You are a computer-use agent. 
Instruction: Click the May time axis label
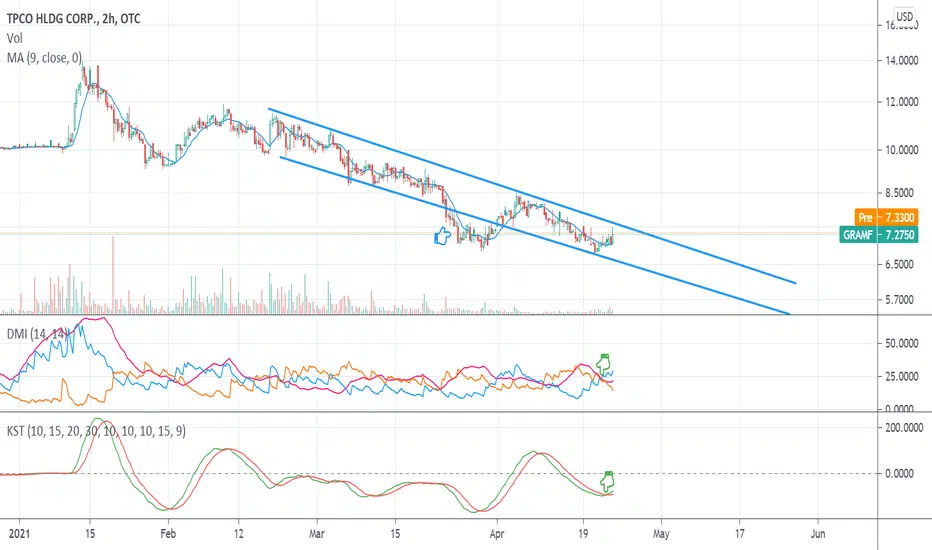point(661,533)
